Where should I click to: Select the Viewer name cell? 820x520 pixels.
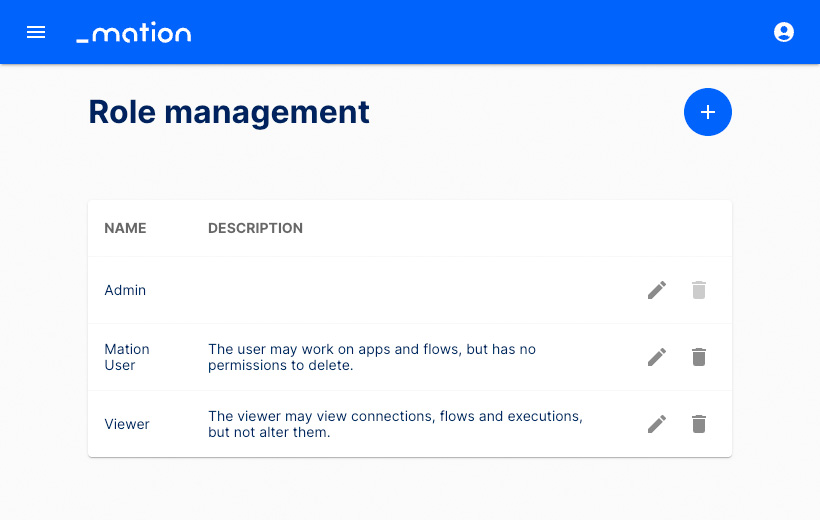(127, 424)
